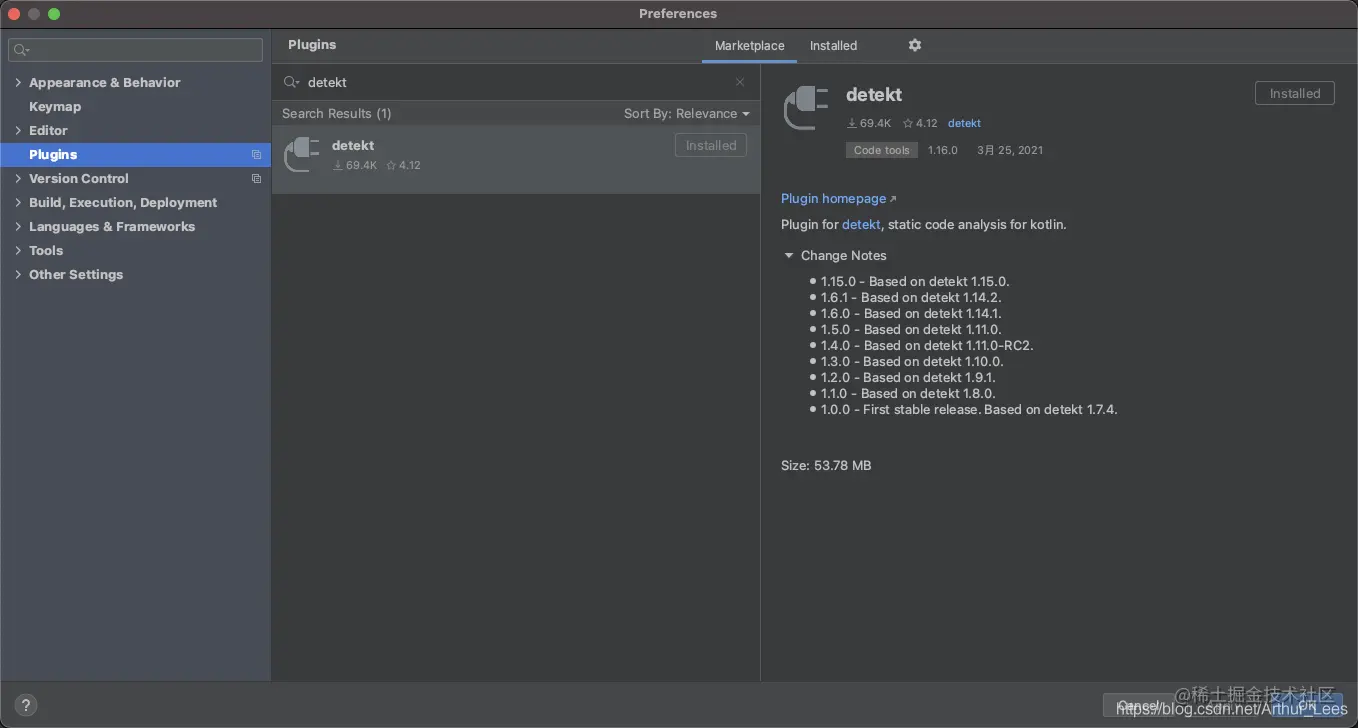Click change note 1.0.0 first stable release
Viewport: 1358px width, 728px height.
969,410
